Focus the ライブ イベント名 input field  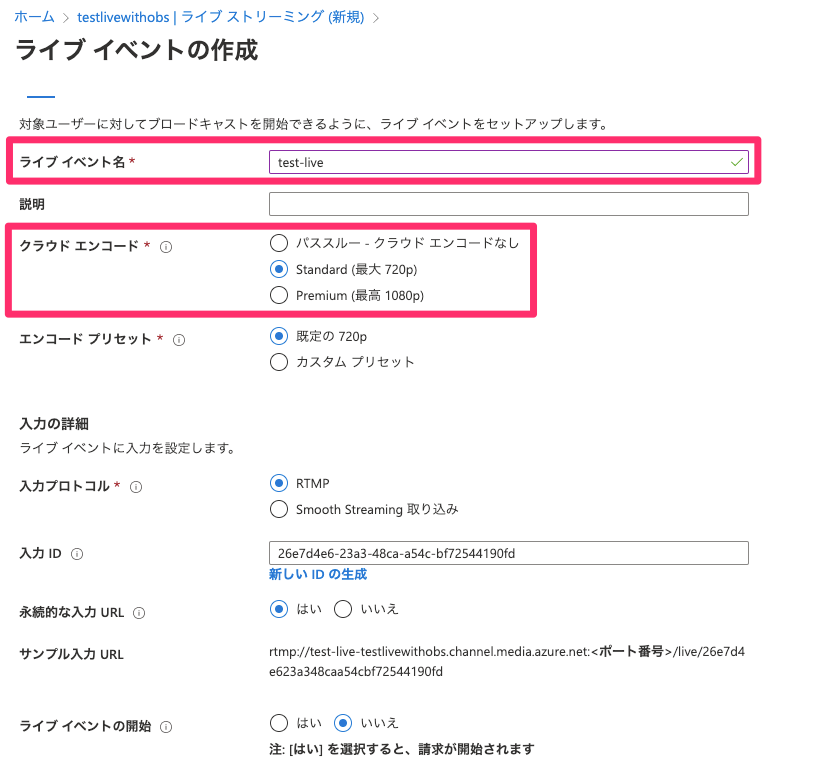coord(509,162)
